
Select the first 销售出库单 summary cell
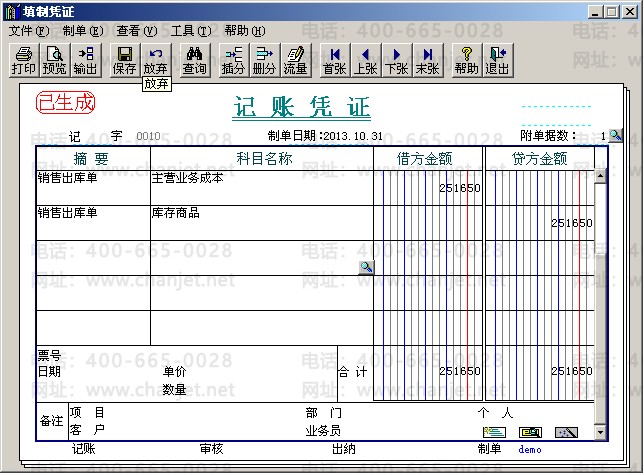tap(93, 188)
